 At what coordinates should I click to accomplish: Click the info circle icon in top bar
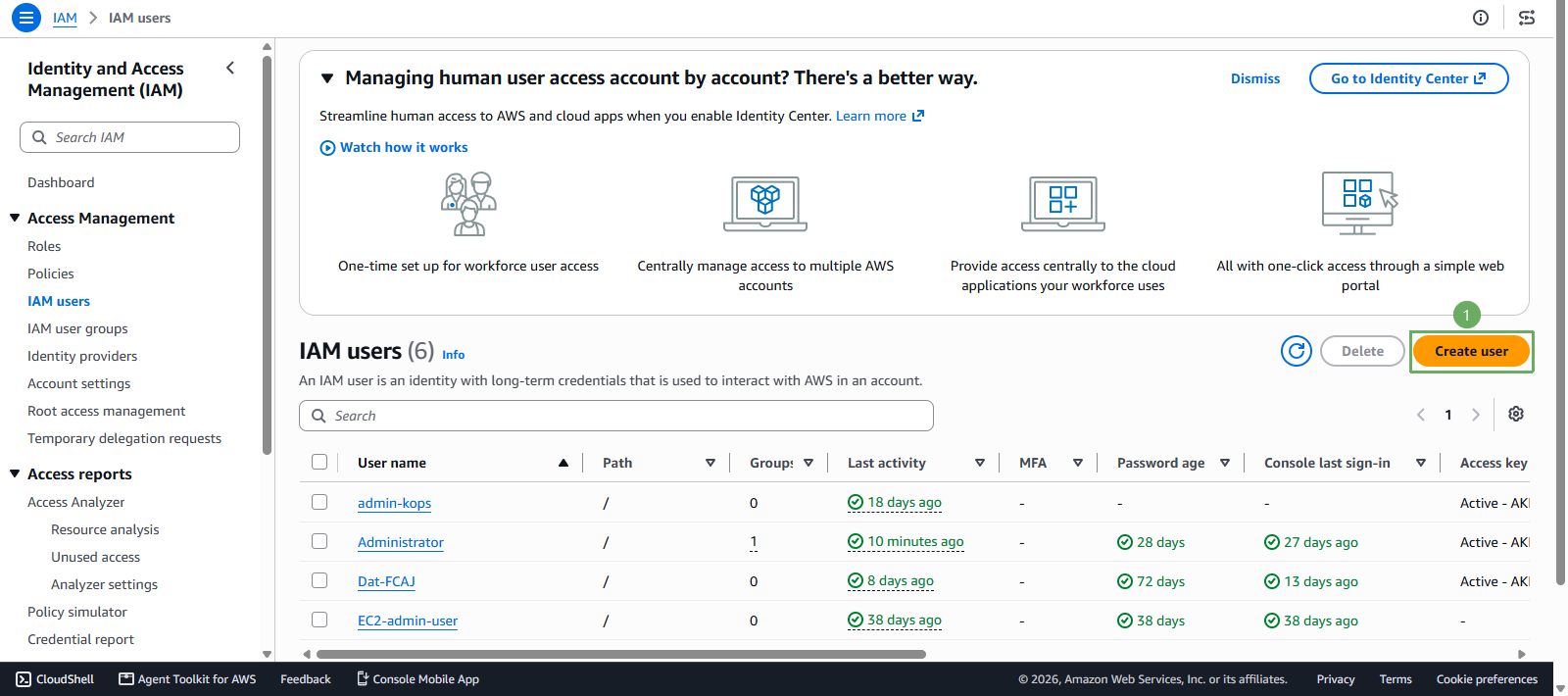click(x=1481, y=18)
